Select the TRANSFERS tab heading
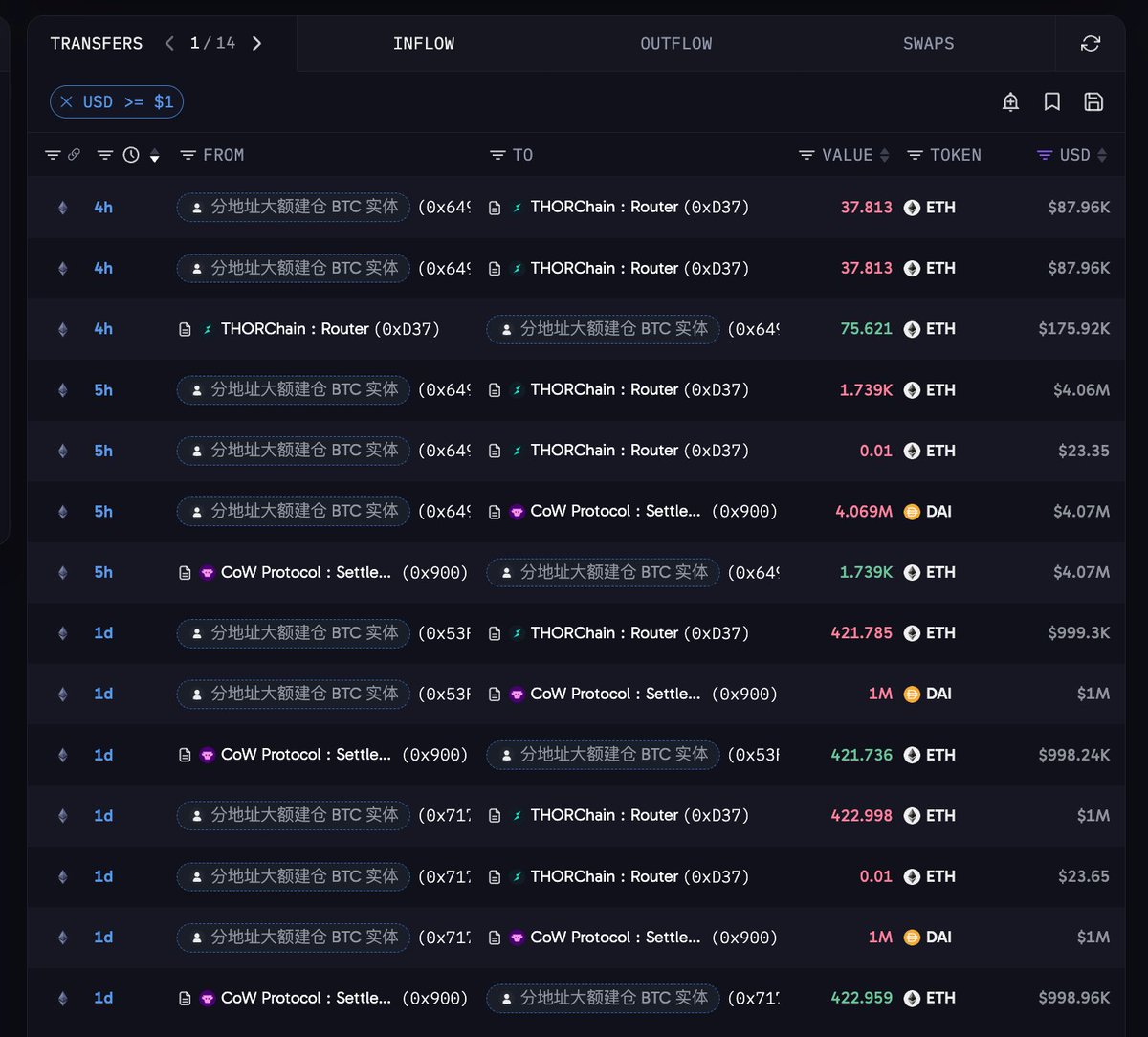1148x1037 pixels. [97, 43]
